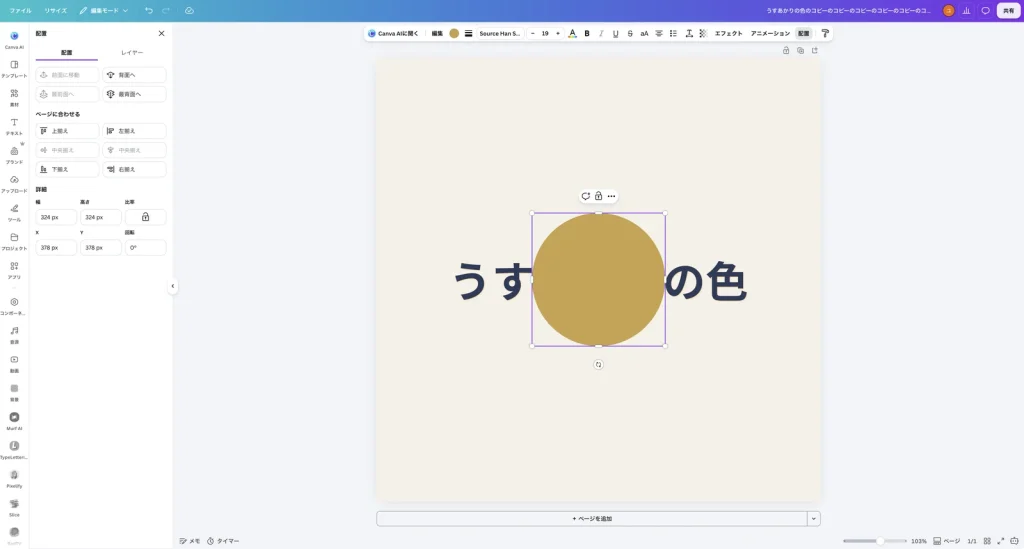Click the 共有 share button

coord(1008,10)
